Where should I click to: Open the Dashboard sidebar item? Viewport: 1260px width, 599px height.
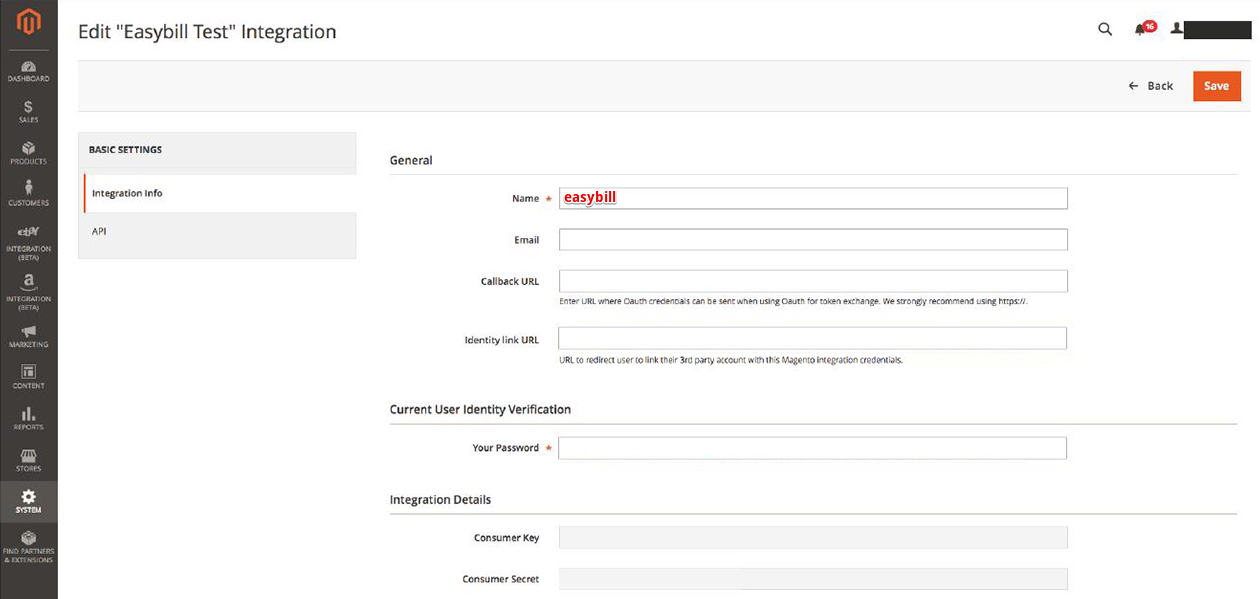point(29,71)
